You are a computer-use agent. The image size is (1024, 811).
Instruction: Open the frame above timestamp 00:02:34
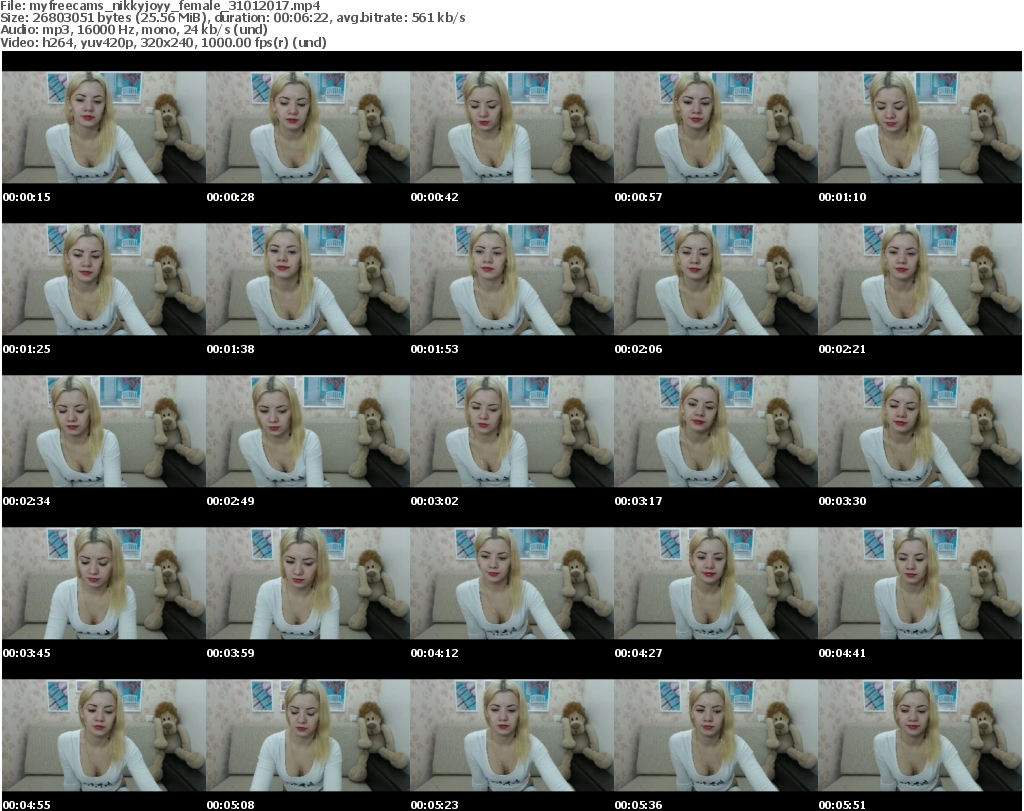click(104, 432)
